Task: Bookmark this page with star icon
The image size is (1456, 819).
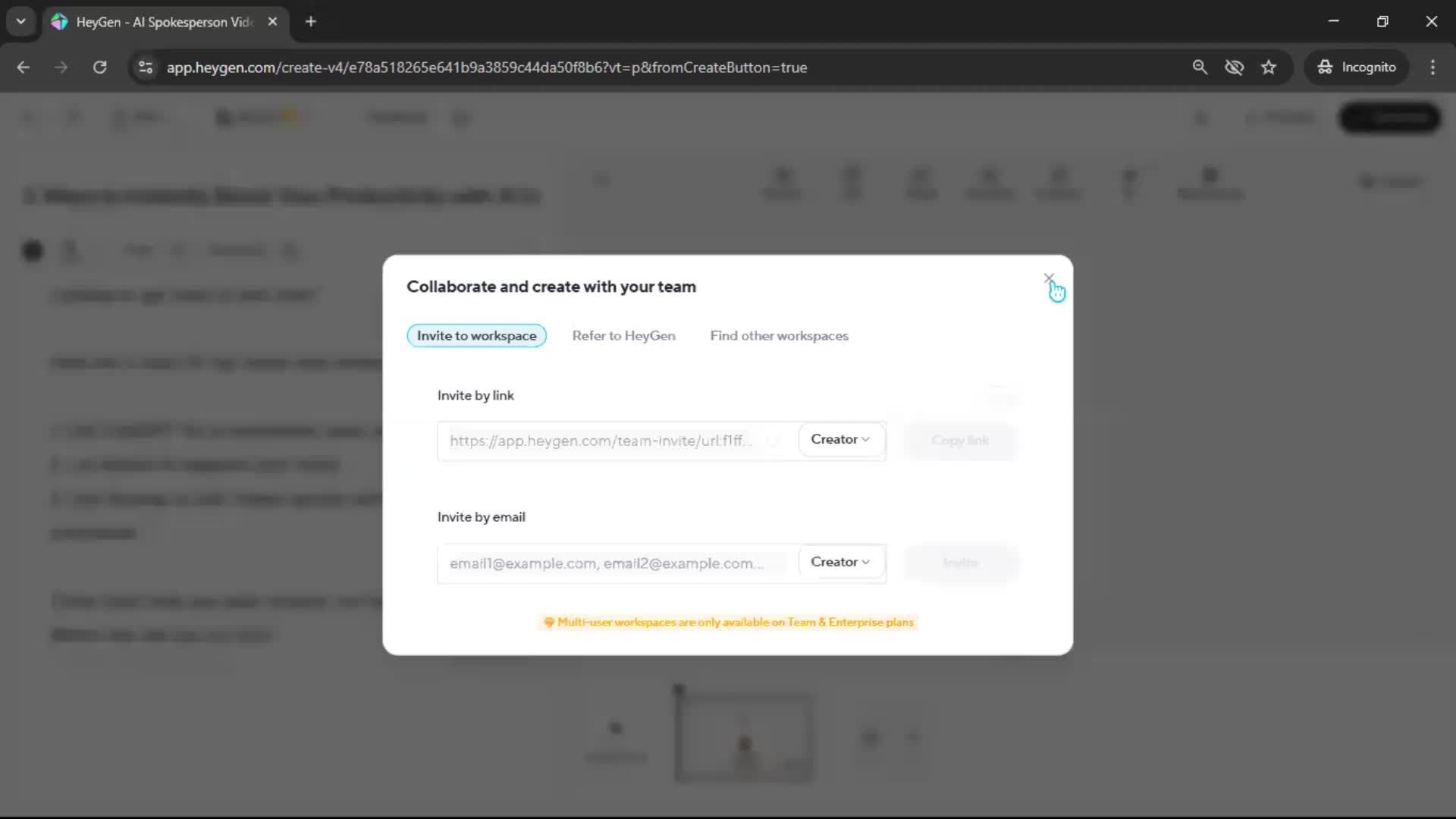Action: coord(1269,67)
